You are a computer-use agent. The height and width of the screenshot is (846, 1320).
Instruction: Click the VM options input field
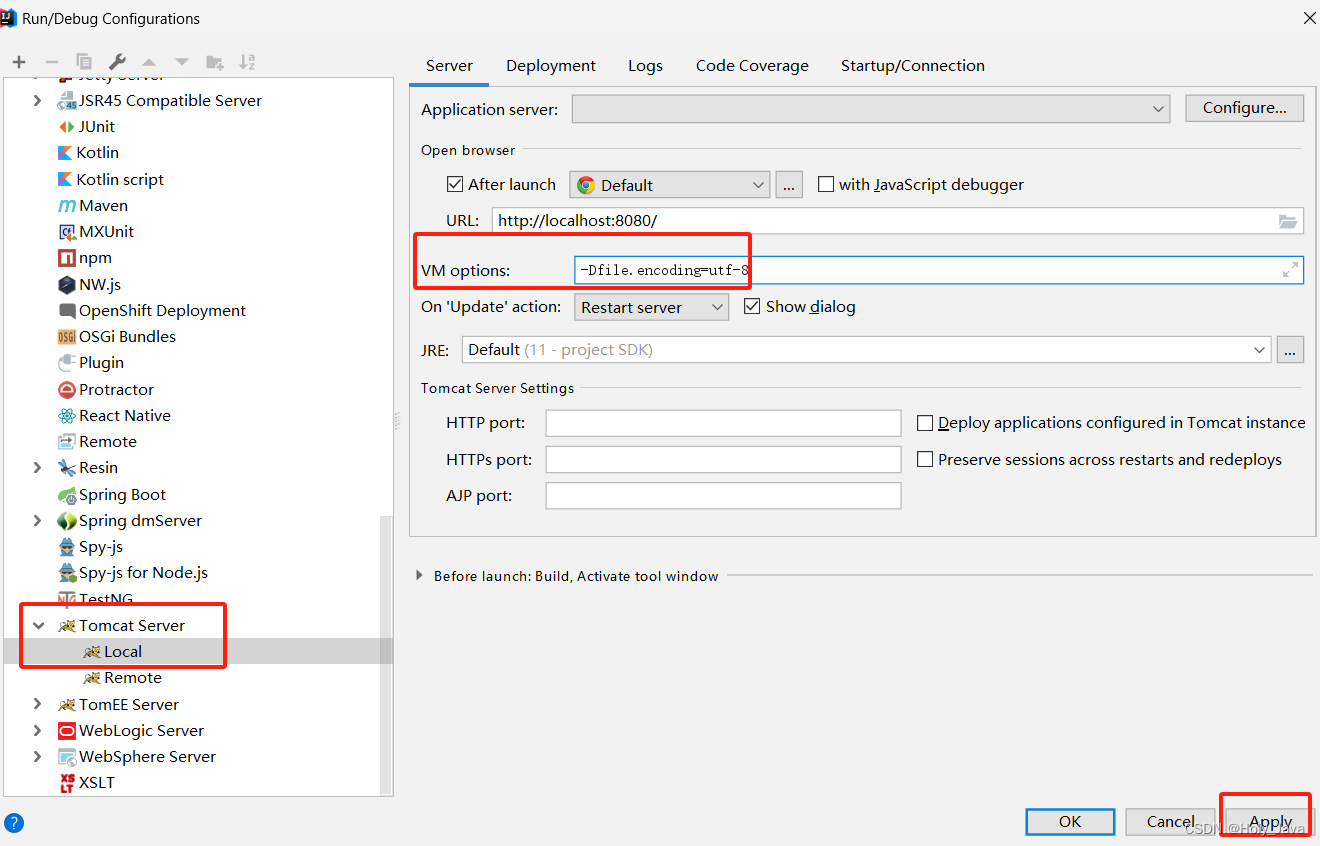tap(938, 270)
